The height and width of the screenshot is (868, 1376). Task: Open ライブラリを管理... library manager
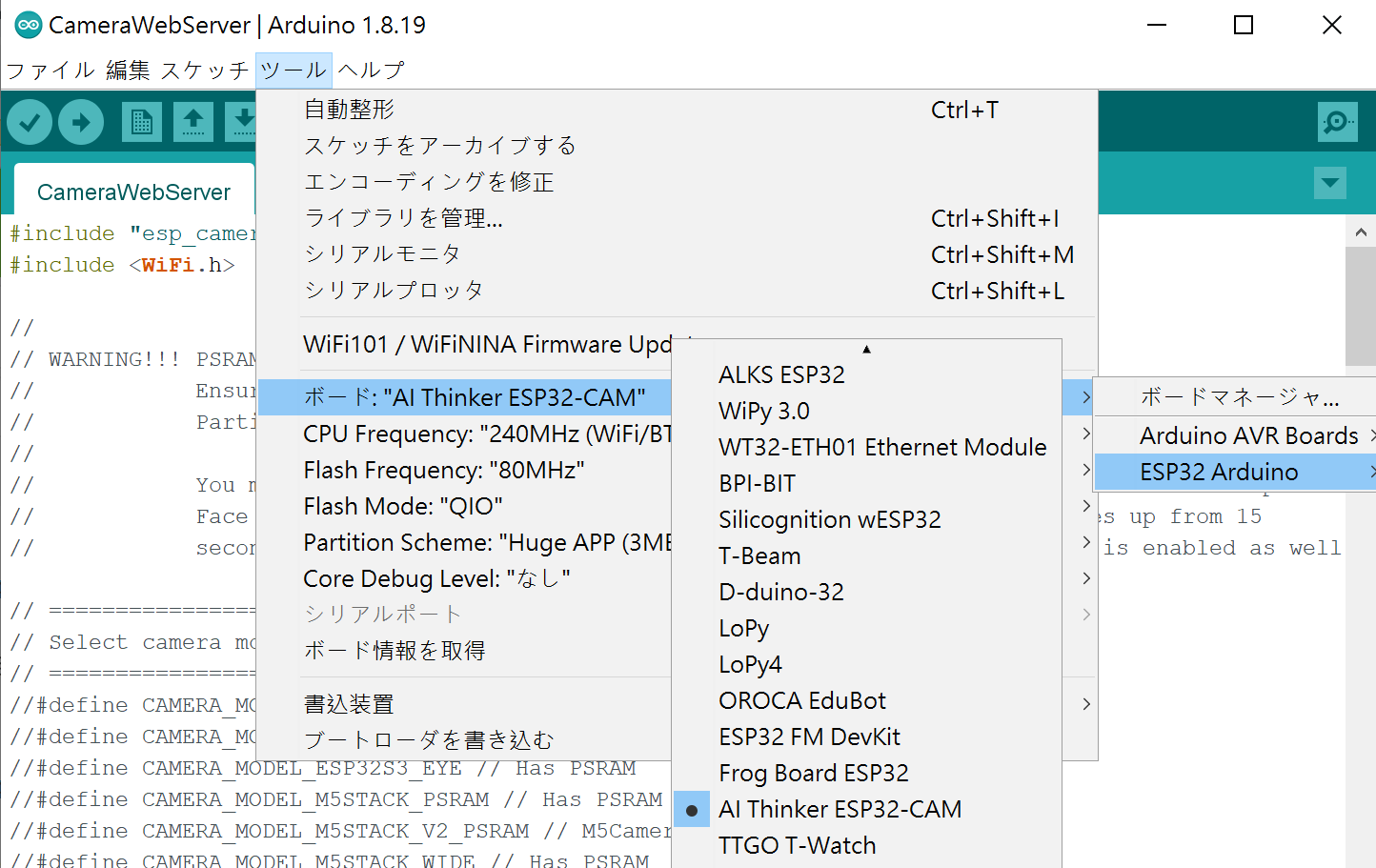(677, 218)
